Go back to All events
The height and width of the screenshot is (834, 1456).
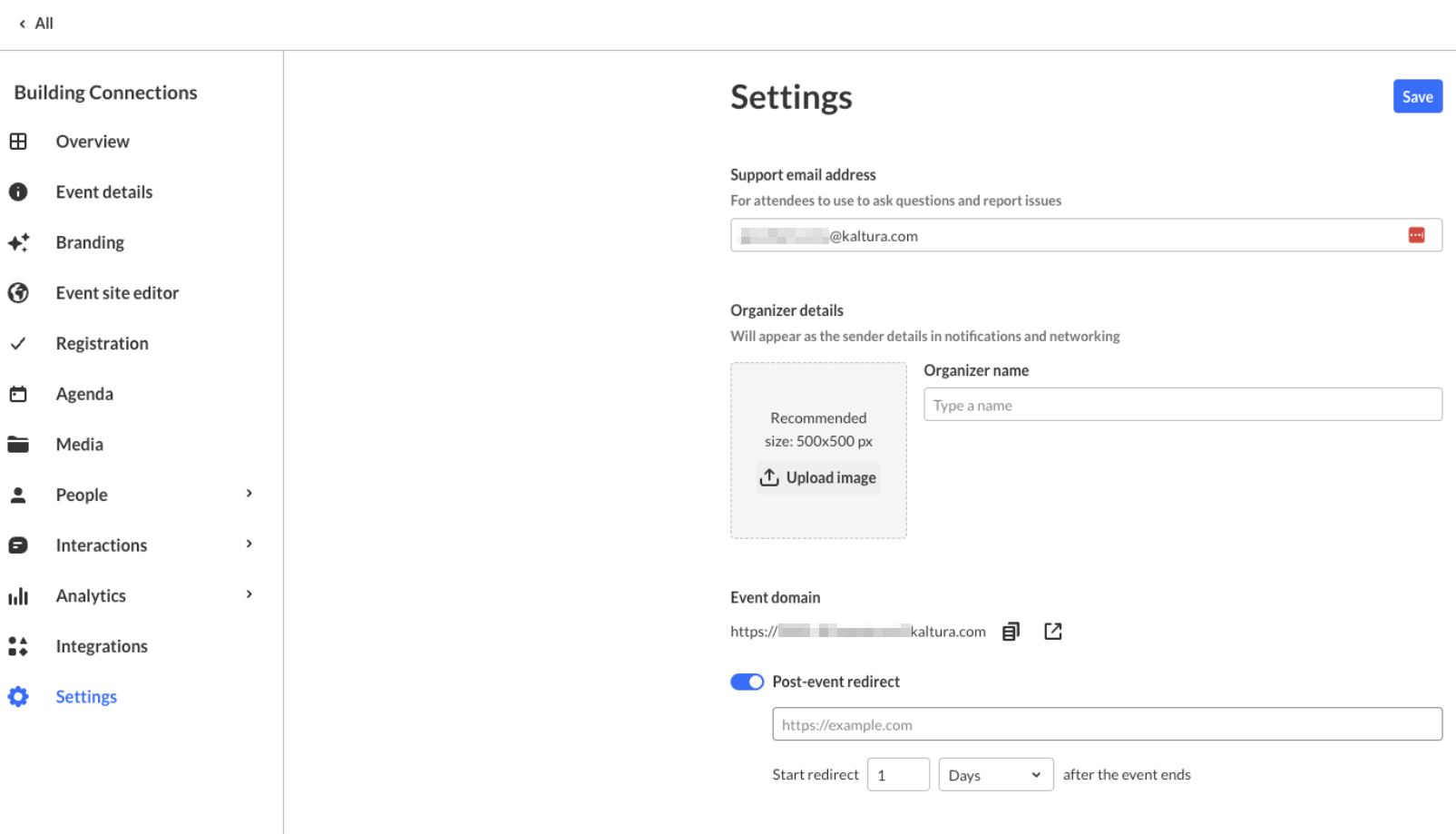[x=36, y=24]
